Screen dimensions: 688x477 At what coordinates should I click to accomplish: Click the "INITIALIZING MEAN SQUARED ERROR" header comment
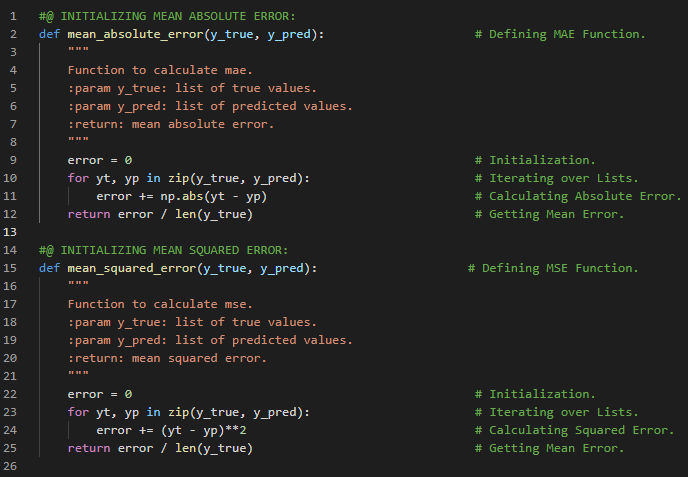coord(163,250)
